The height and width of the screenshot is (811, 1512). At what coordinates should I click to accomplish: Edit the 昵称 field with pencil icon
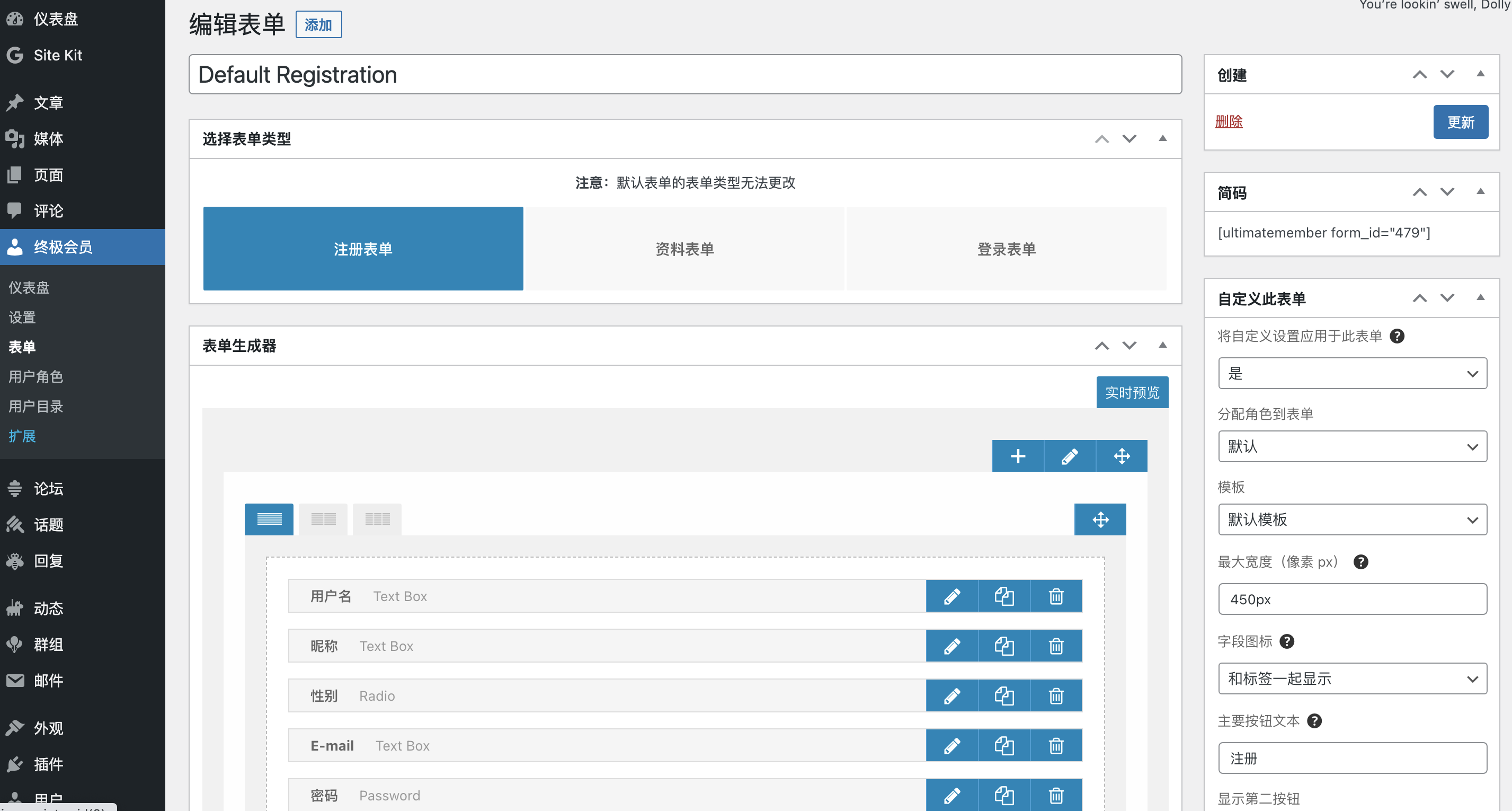[951, 646]
